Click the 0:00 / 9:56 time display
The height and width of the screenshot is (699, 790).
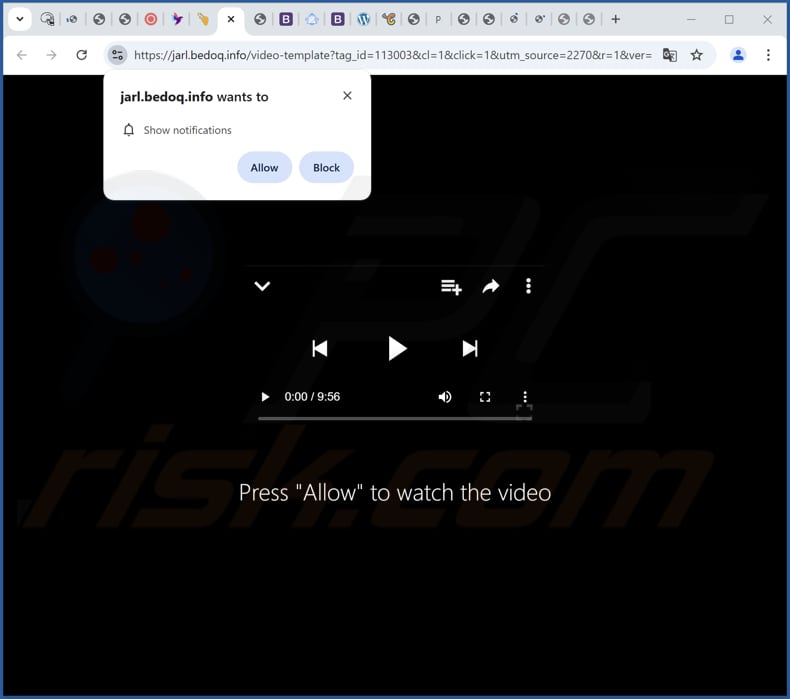click(x=312, y=397)
